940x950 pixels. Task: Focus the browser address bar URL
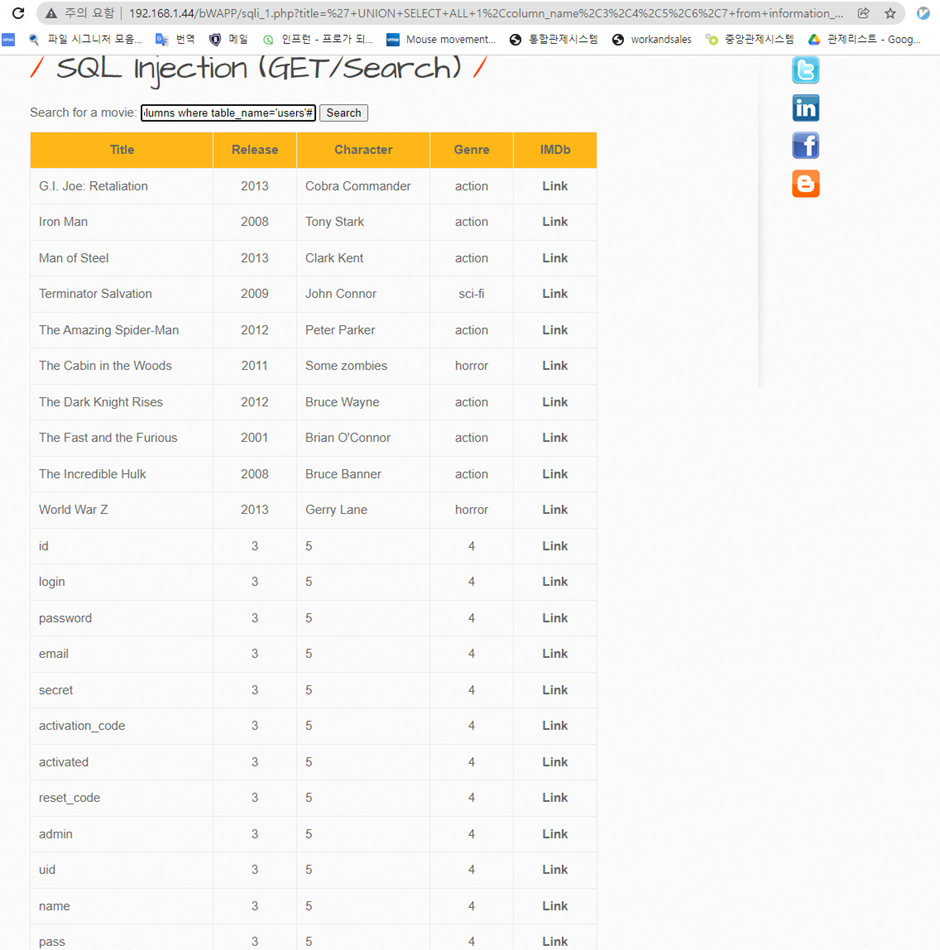[485, 13]
